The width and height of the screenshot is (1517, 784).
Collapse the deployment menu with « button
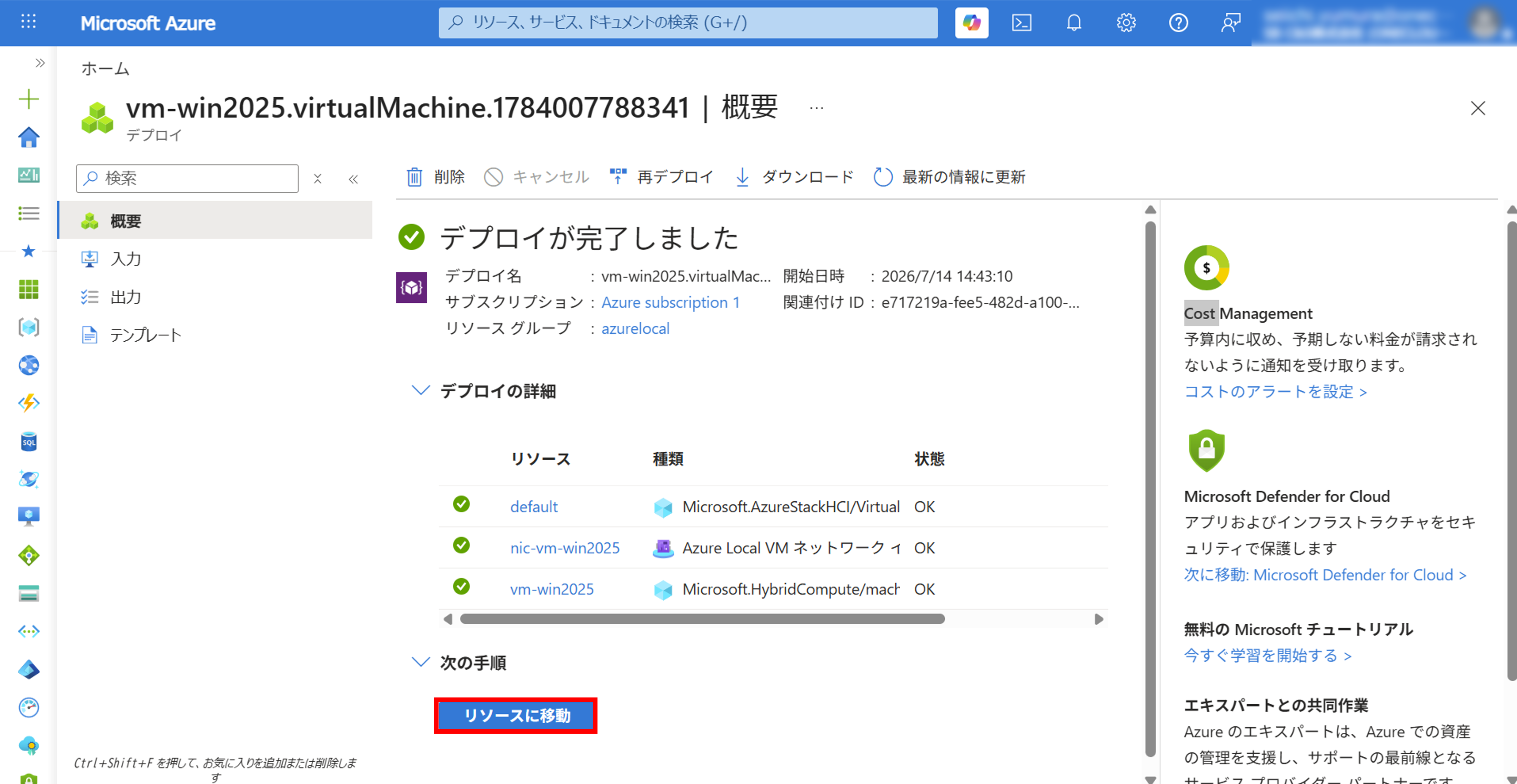pyautogui.click(x=353, y=179)
